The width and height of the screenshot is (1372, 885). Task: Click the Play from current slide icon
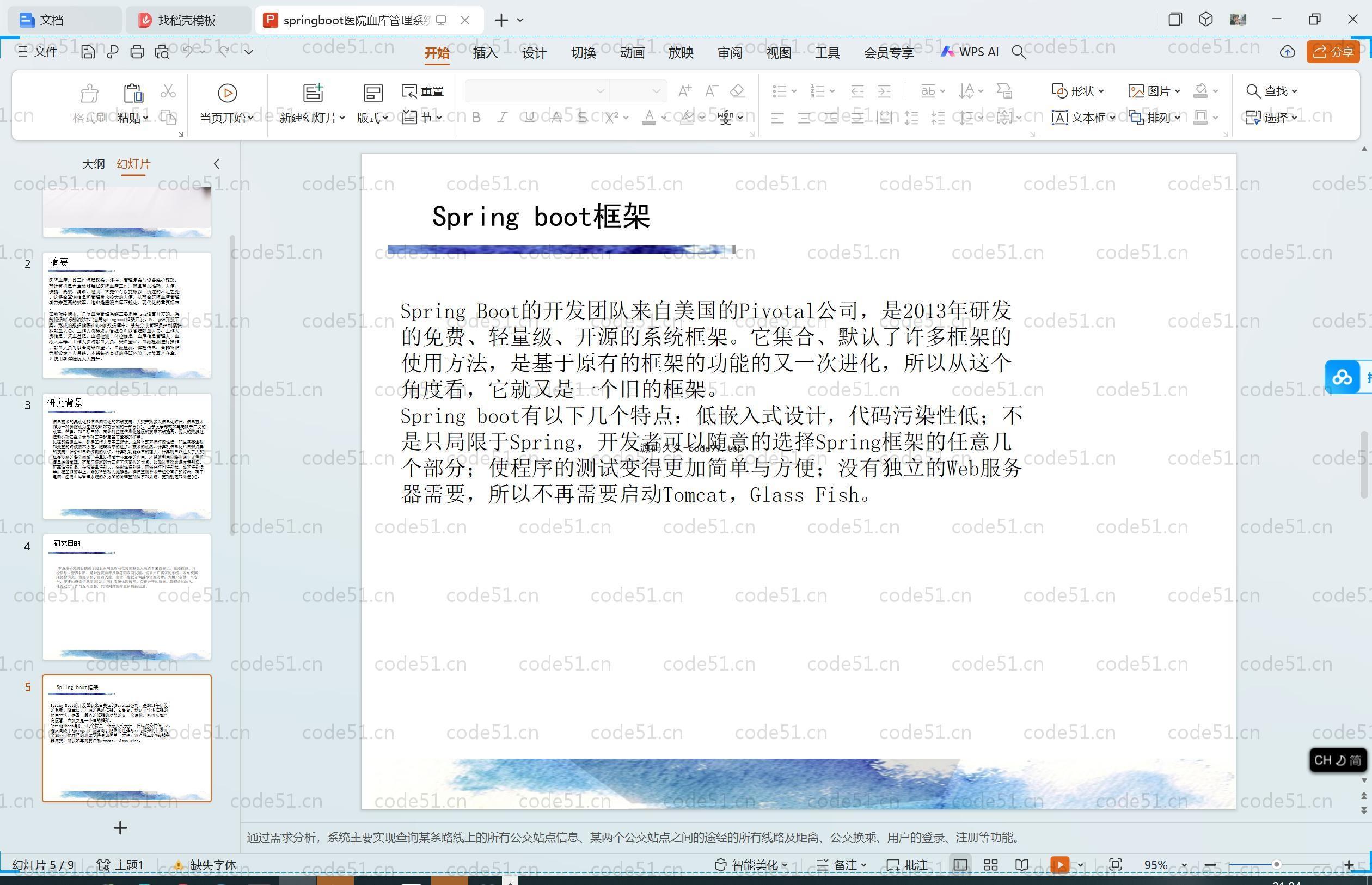coord(227,93)
